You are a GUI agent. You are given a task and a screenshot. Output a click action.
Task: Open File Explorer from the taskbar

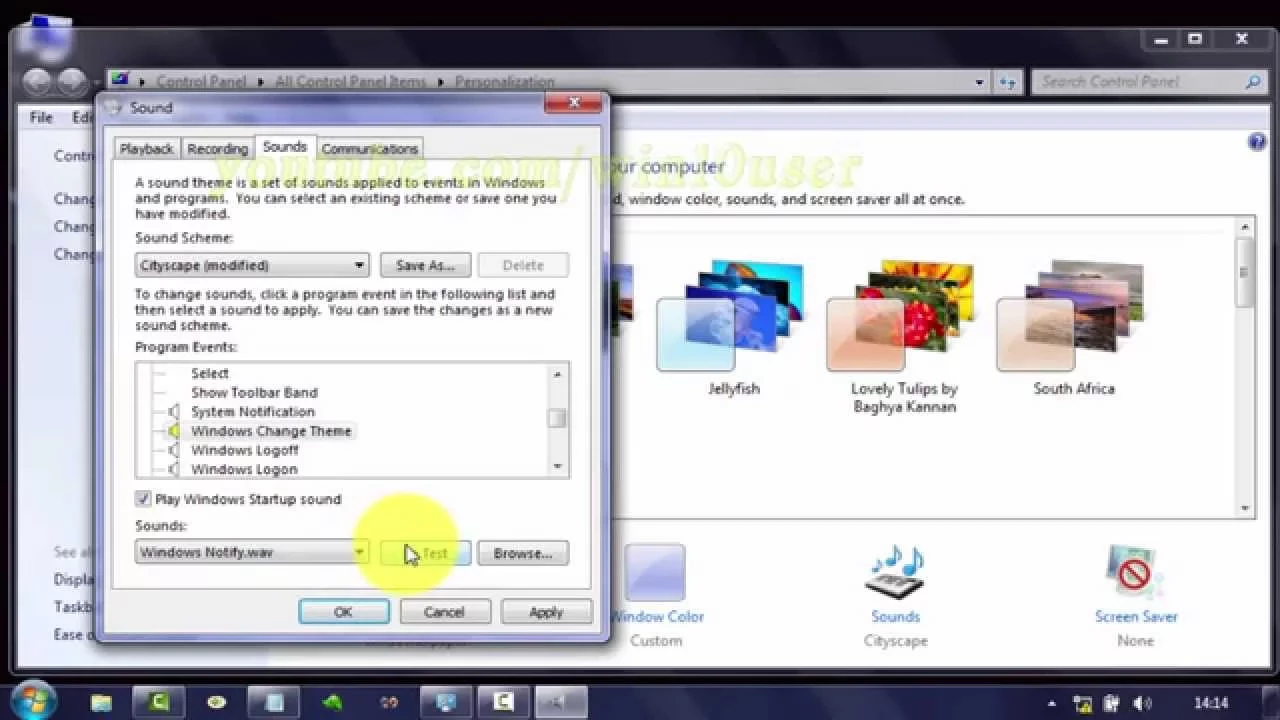tap(101, 703)
